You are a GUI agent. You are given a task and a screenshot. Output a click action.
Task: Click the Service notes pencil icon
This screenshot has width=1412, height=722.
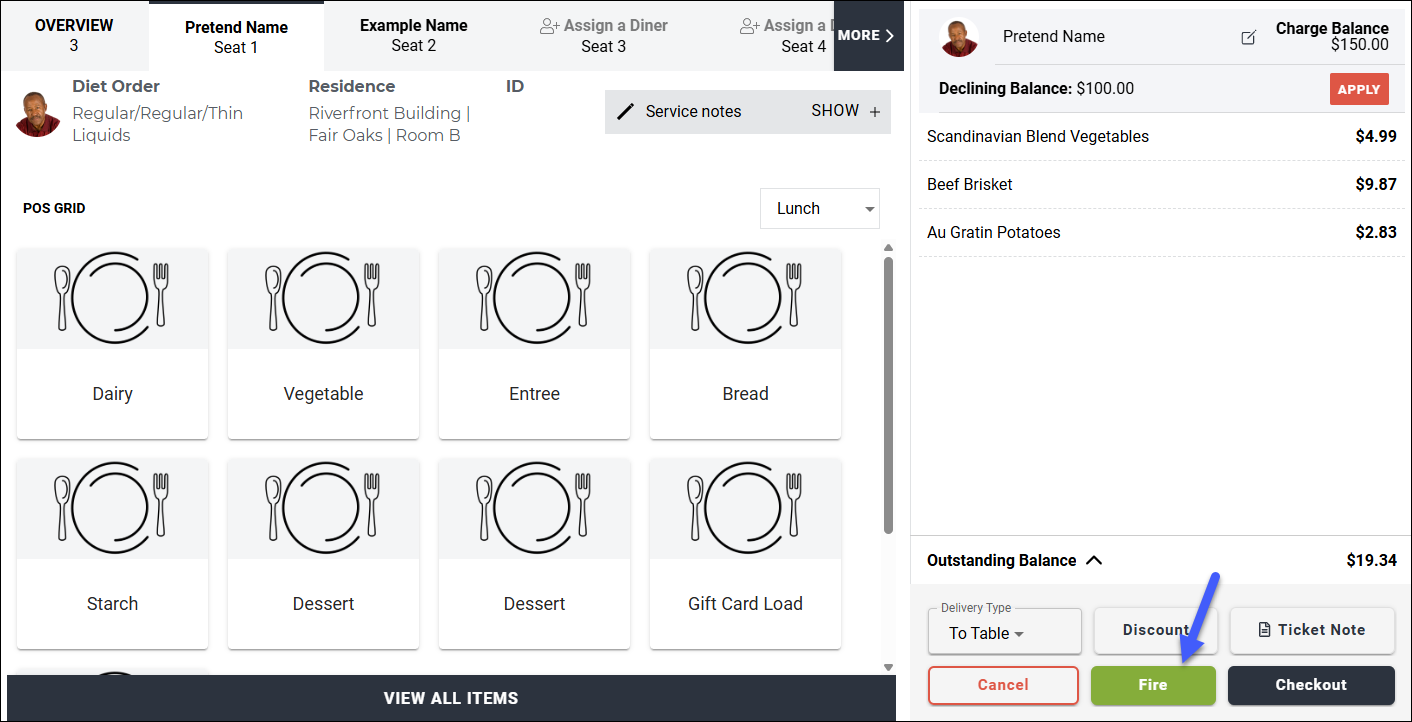626,111
